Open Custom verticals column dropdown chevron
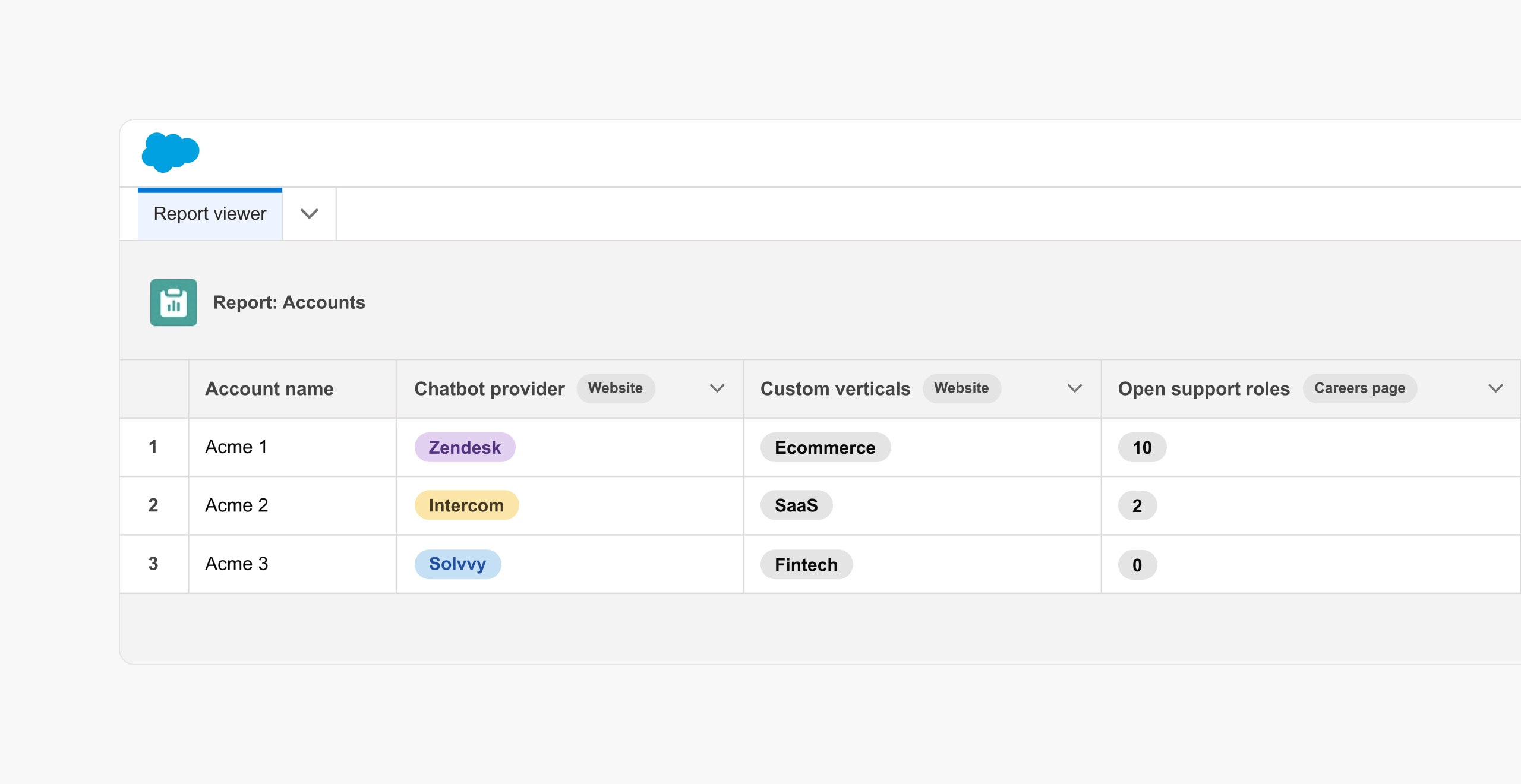Viewport: 1521px width, 784px height. point(1074,388)
